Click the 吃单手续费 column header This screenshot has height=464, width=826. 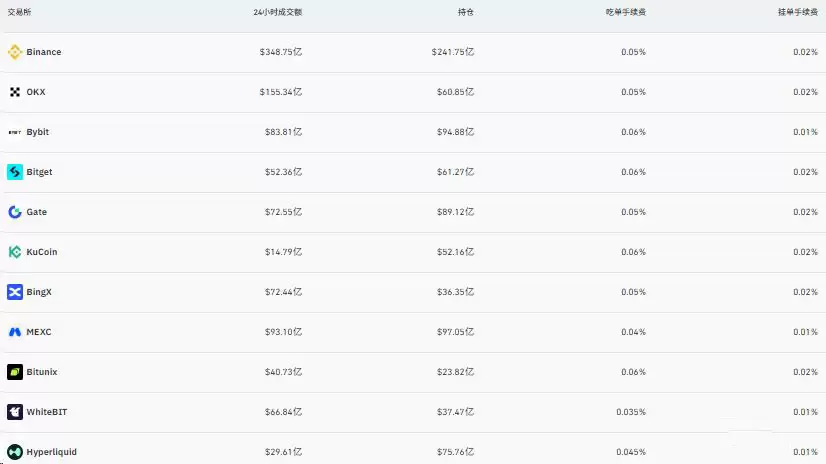626,12
